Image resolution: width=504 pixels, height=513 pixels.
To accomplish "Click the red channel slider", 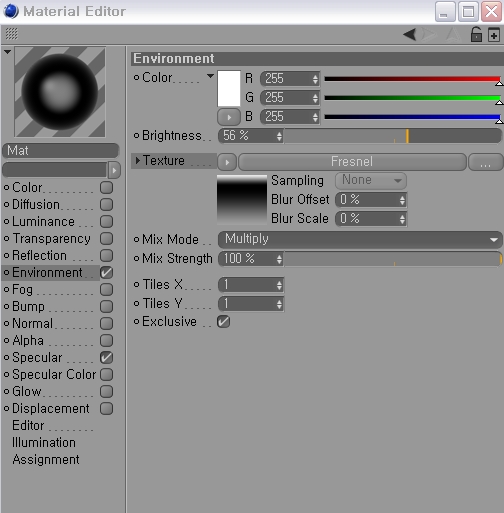I will 413,79.
